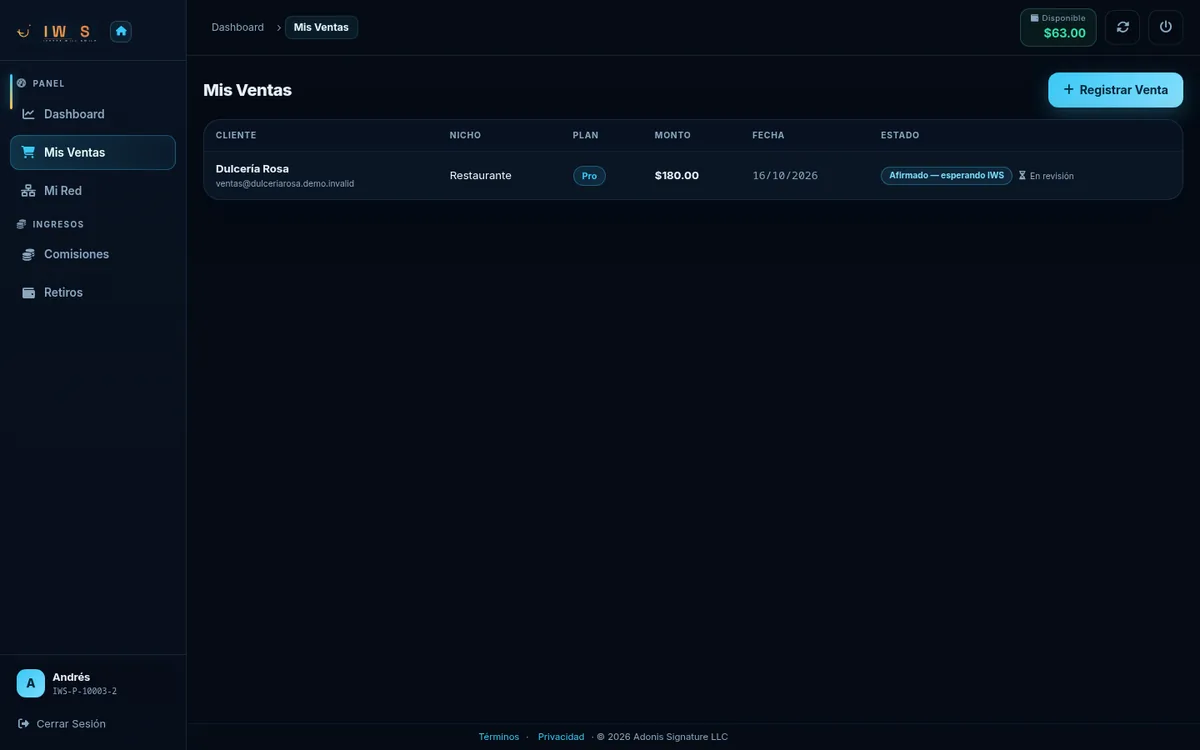Click the email ventas@dulceriarosa.demo.invalid
The height and width of the screenshot is (750, 1200).
(x=285, y=184)
